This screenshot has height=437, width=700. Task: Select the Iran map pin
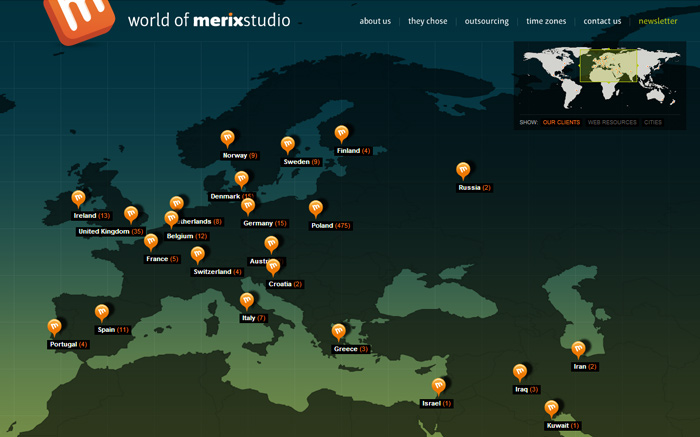[579, 350]
